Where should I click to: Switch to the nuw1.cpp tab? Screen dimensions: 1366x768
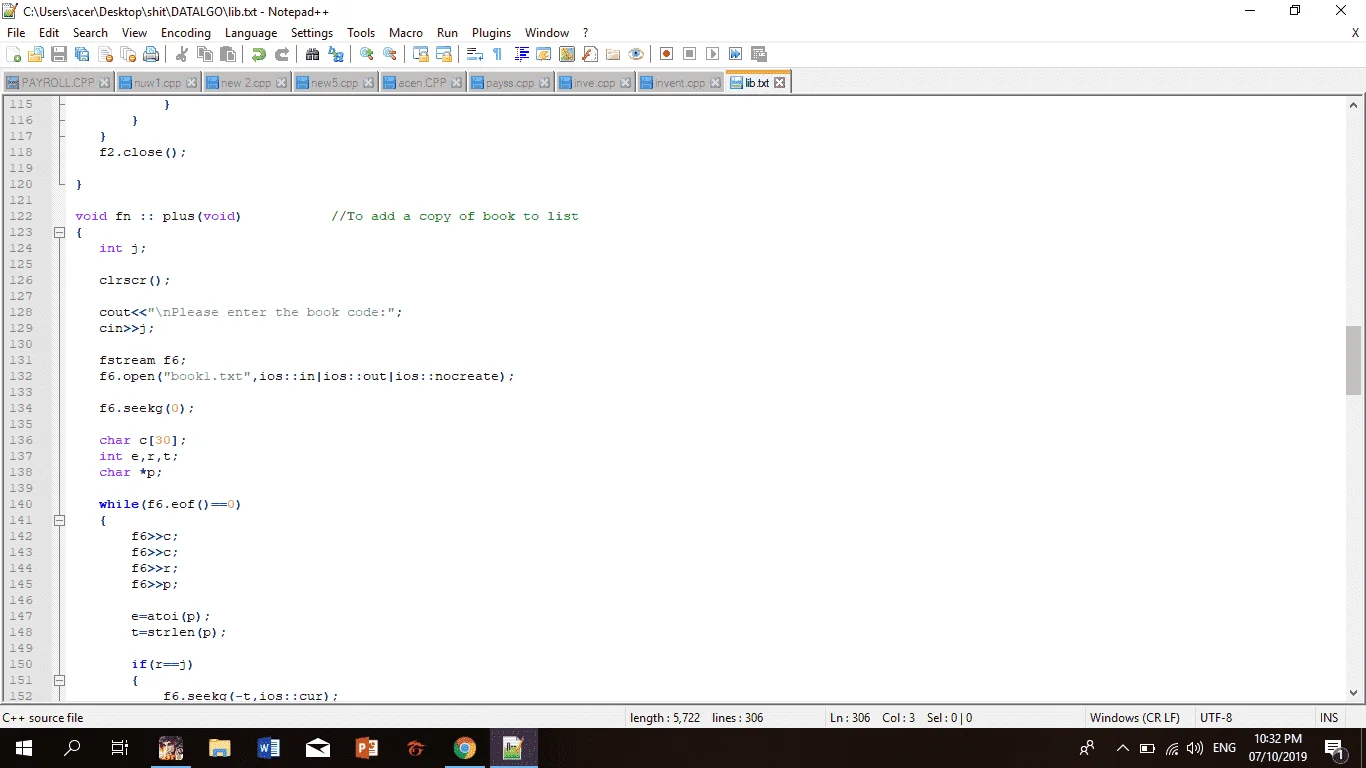tap(157, 83)
